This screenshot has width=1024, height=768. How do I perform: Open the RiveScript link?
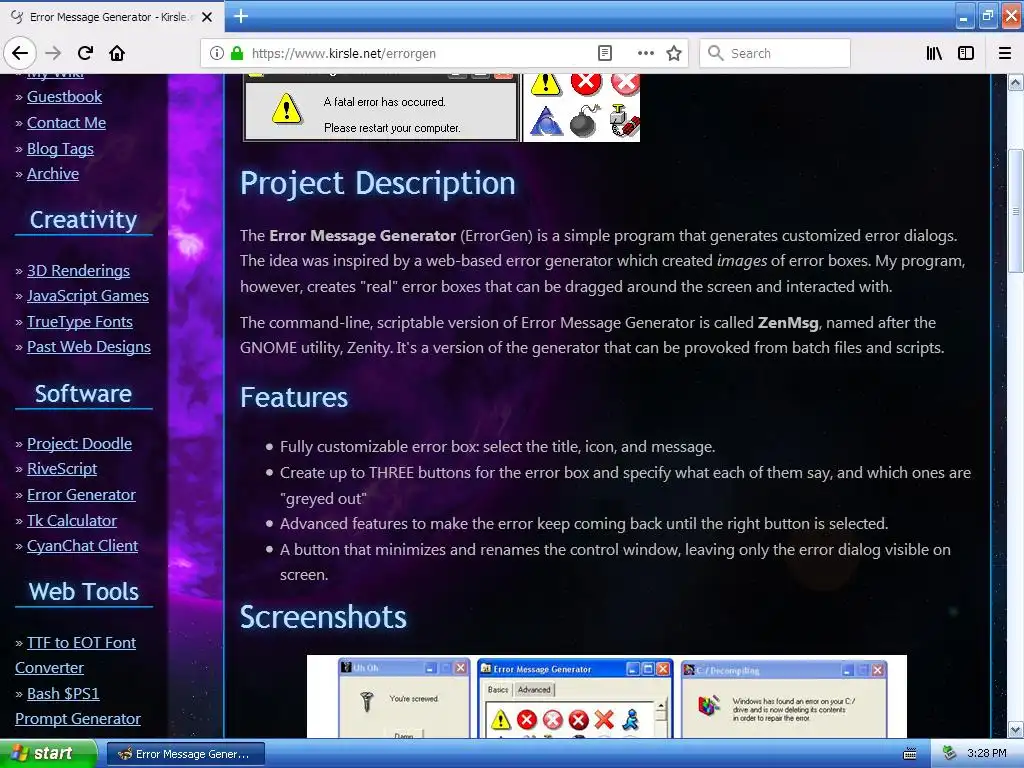coord(62,469)
